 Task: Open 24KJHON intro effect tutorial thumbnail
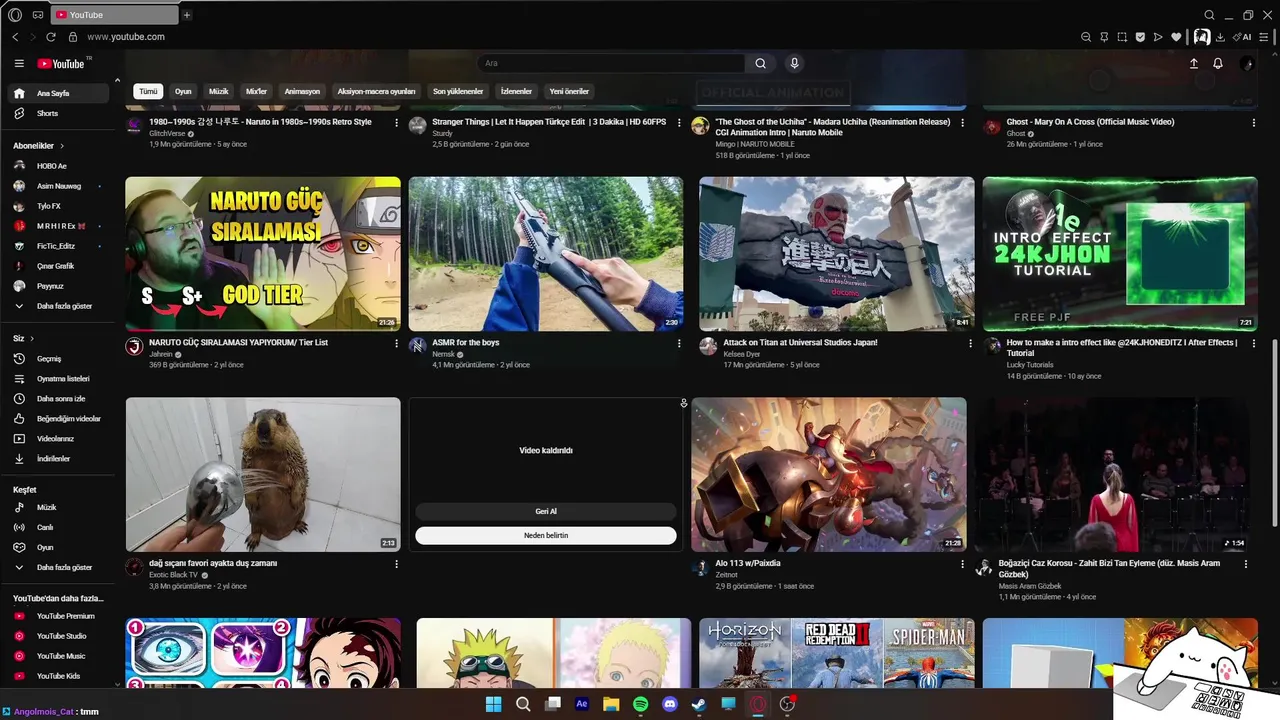1120,254
